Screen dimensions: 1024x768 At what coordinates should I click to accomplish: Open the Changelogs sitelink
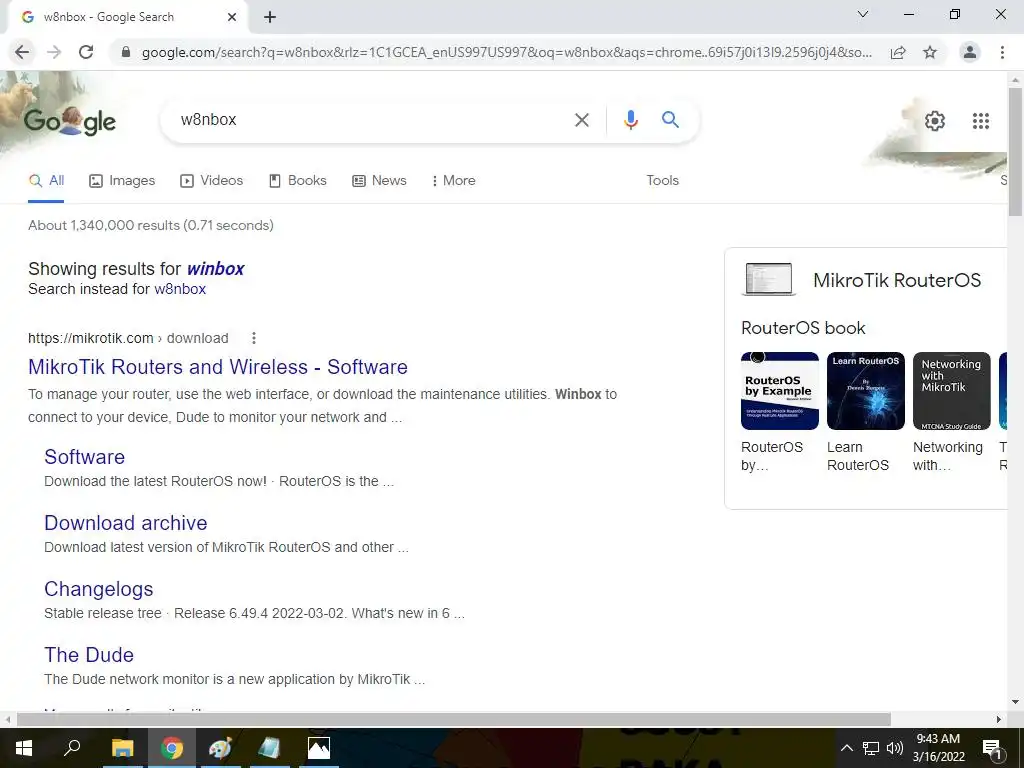click(99, 589)
